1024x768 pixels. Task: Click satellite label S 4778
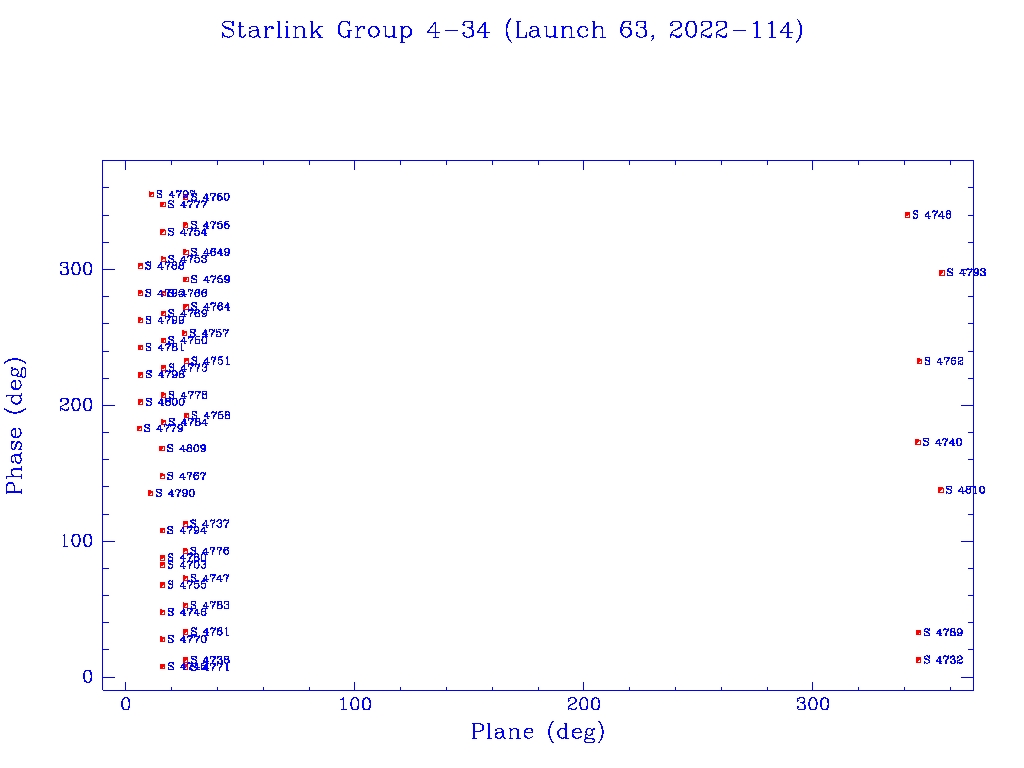point(187,395)
